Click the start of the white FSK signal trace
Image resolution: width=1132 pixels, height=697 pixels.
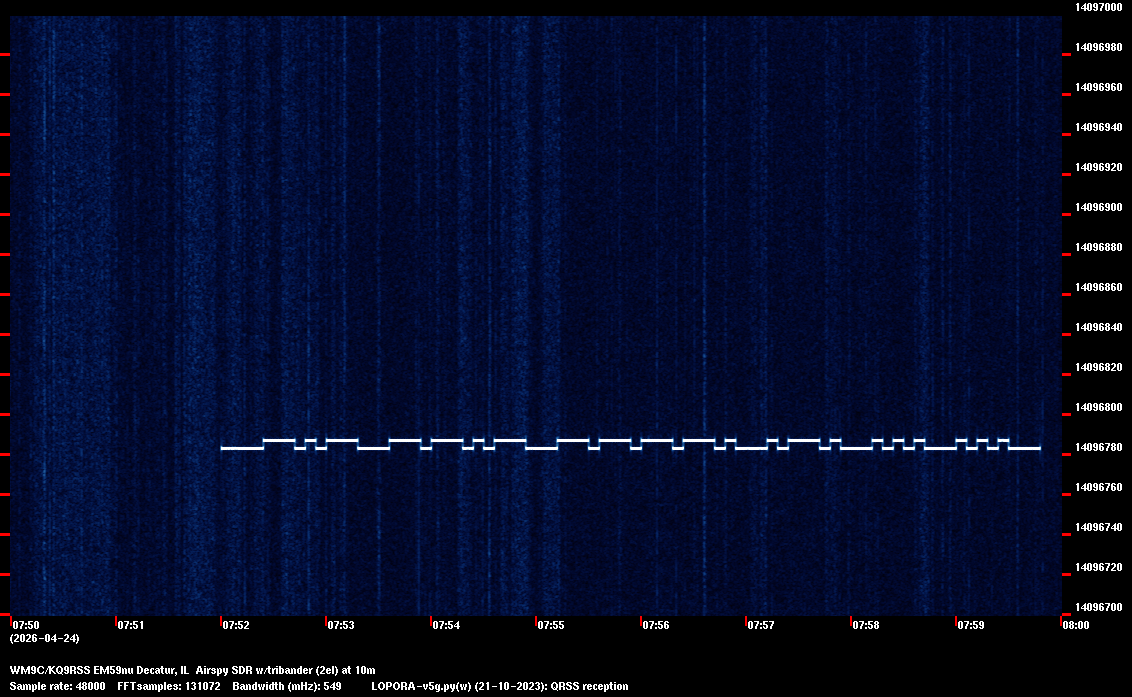(222, 449)
